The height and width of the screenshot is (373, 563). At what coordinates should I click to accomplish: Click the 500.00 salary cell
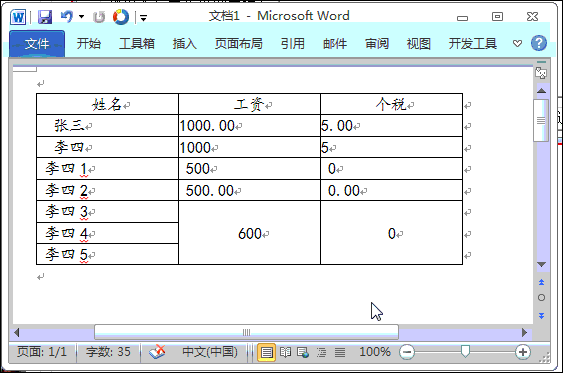249,190
